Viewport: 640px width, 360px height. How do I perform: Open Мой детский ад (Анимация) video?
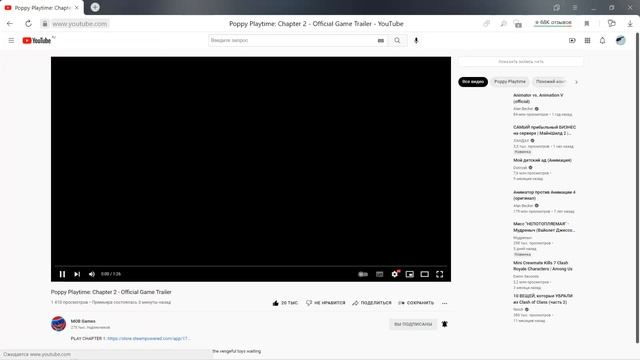[542, 160]
